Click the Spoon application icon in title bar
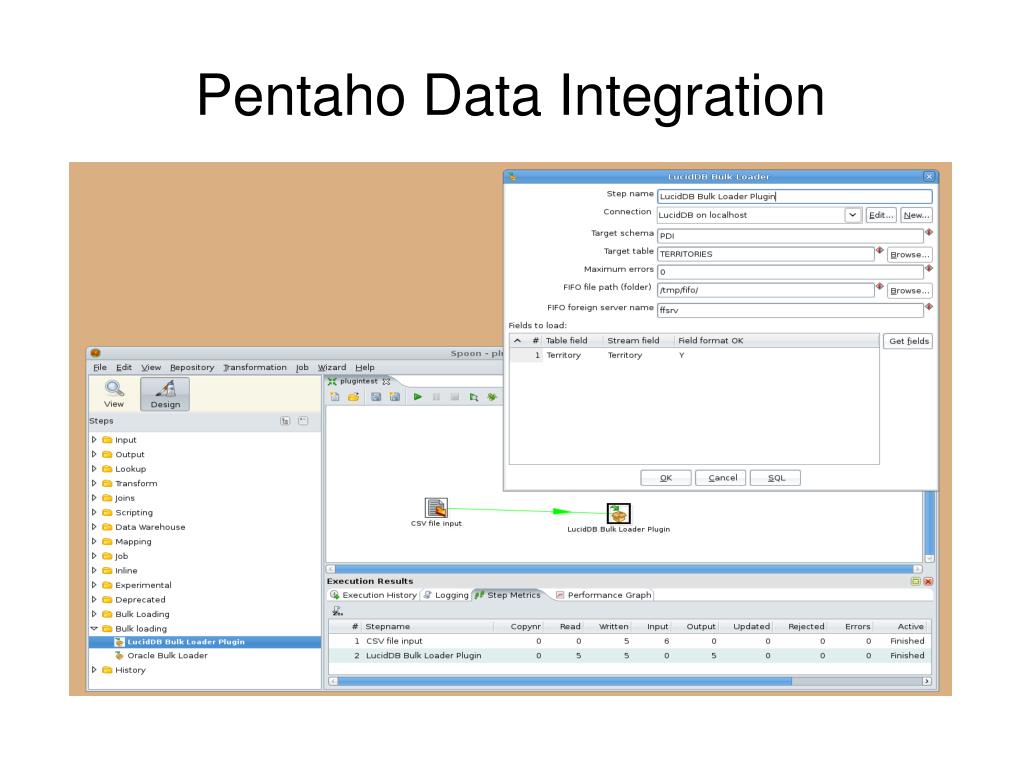The width and height of the screenshot is (1023, 767). (x=95, y=353)
